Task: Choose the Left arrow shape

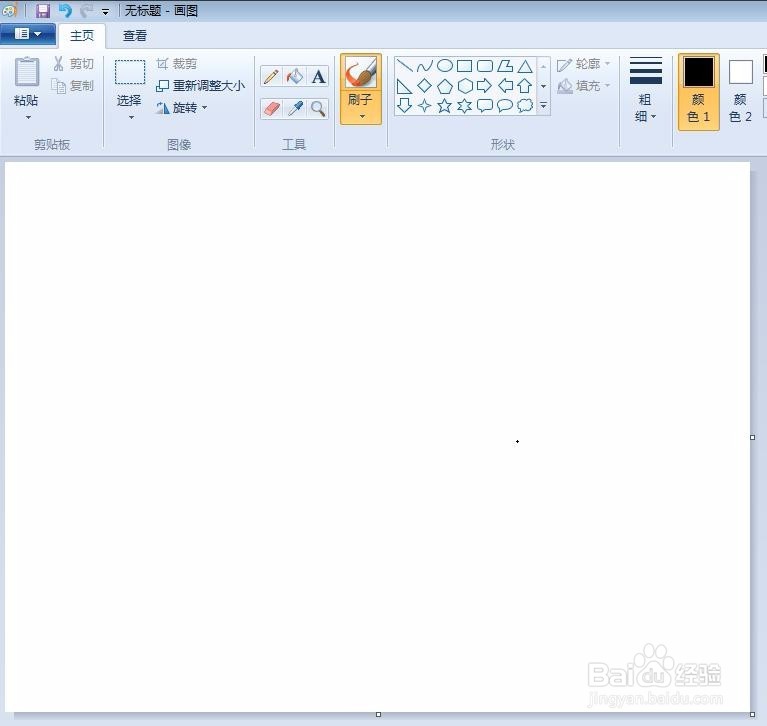Action: pos(505,86)
